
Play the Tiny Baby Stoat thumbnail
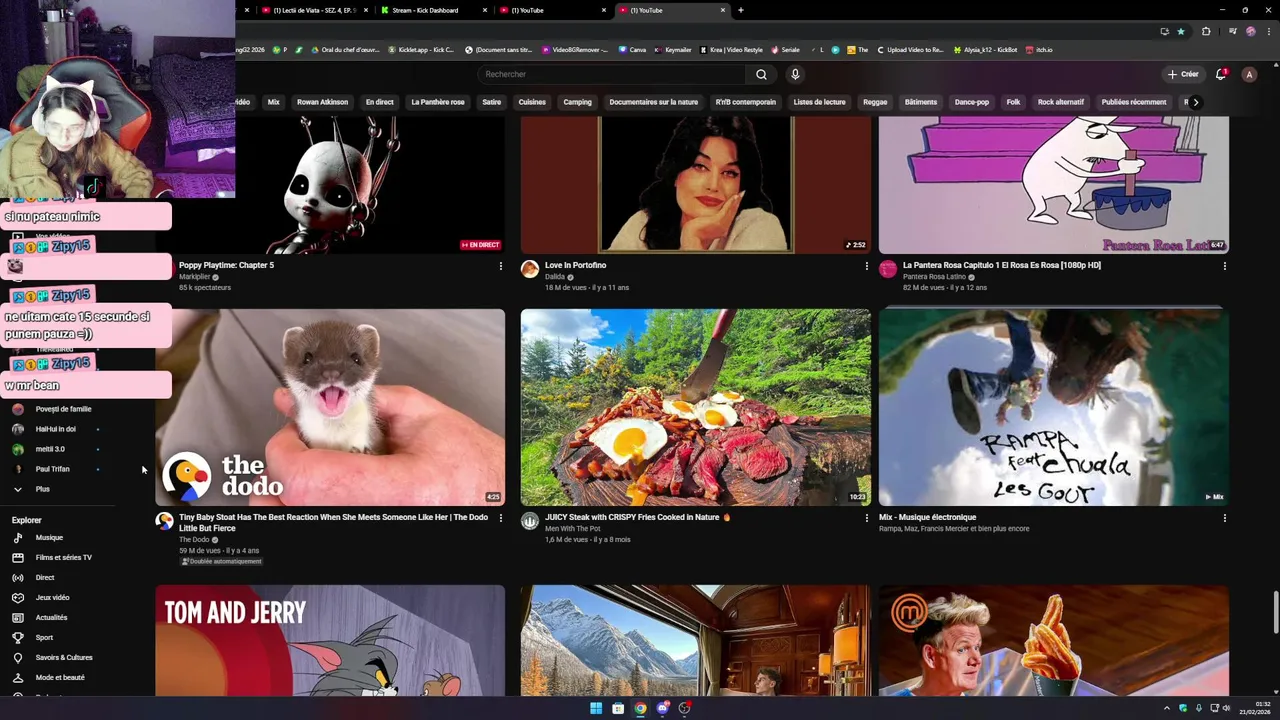click(330, 407)
